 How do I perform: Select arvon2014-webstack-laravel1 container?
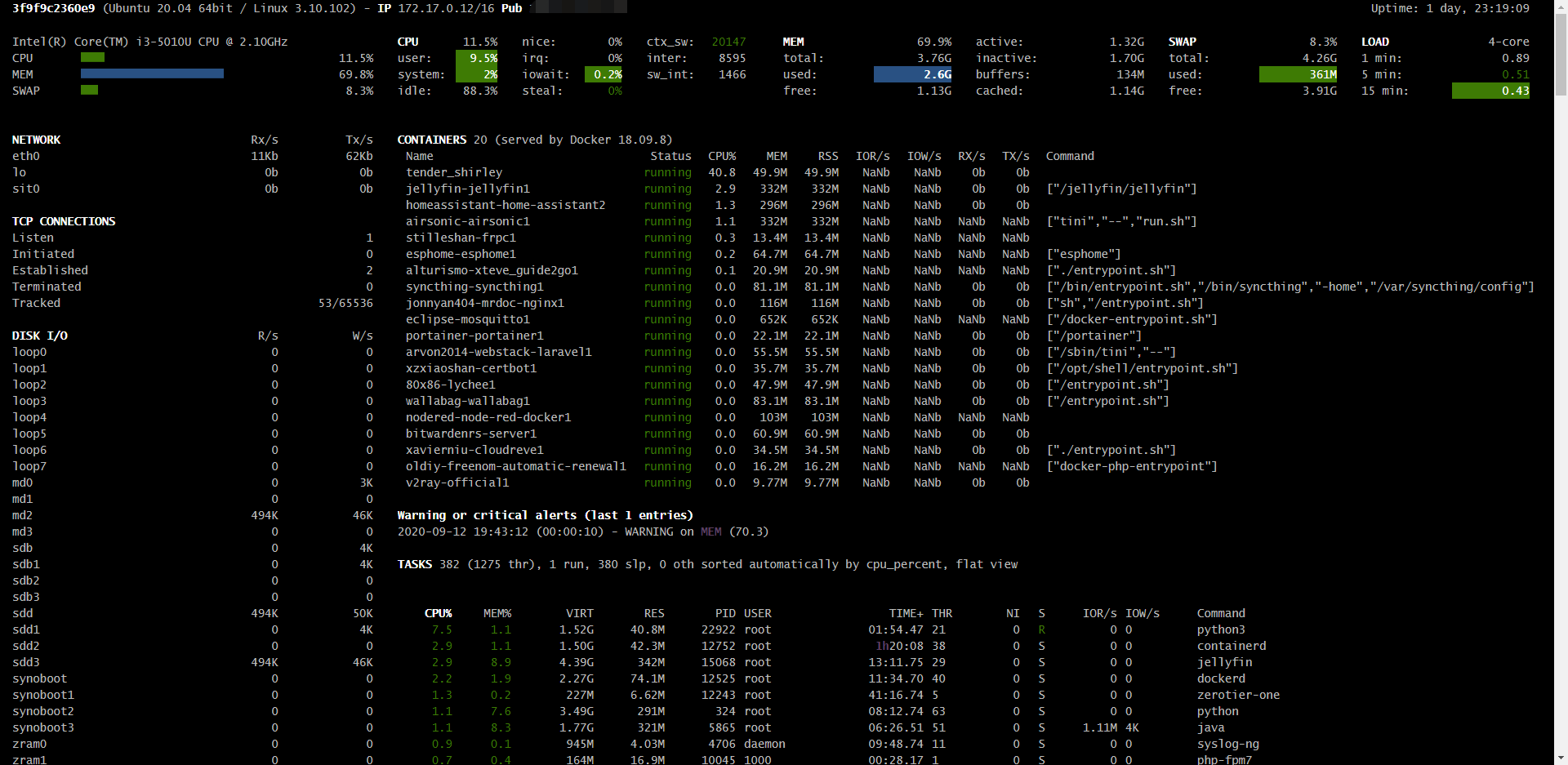499,352
